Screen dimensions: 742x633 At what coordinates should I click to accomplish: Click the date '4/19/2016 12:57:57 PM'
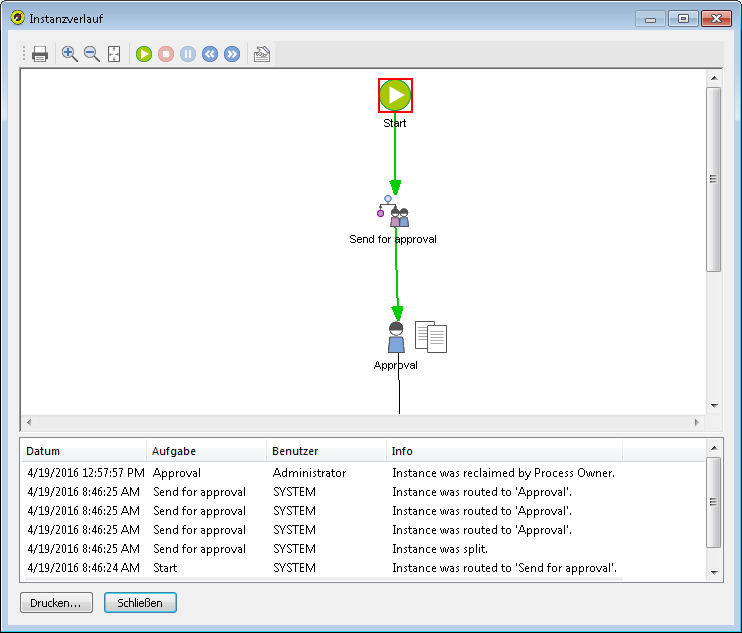tap(86, 473)
